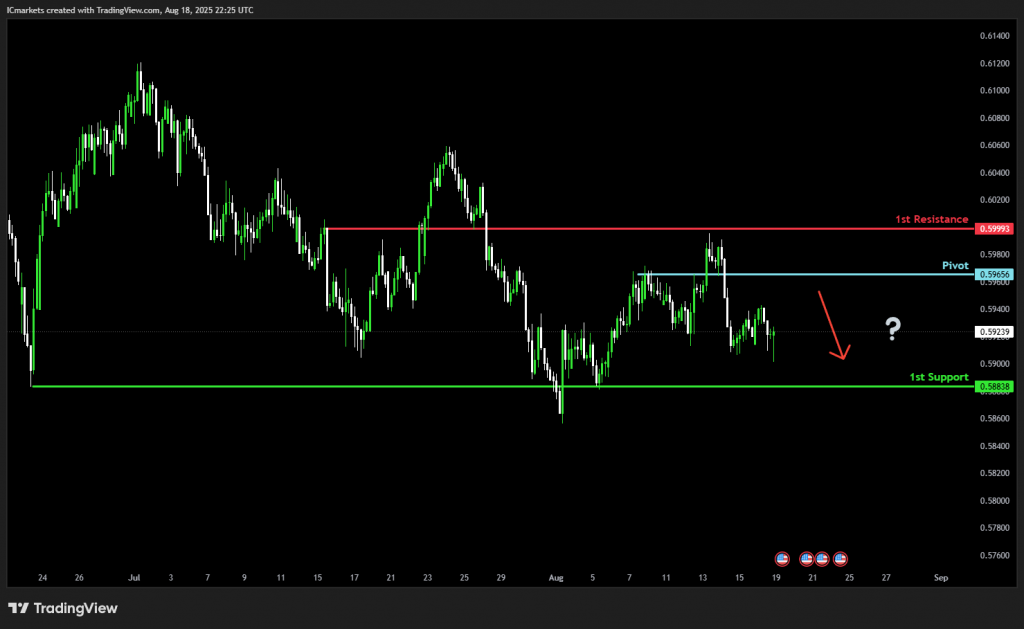Click the 0.57600 price axis label
Image resolution: width=1024 pixels, height=629 pixels.
(x=994, y=556)
